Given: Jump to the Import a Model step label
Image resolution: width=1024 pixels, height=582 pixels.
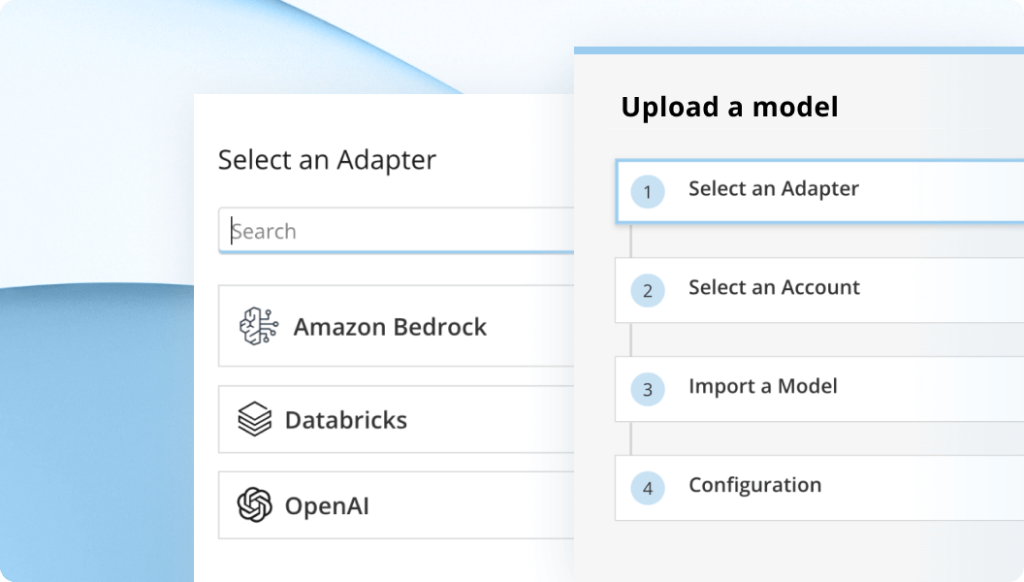Looking at the screenshot, I should click(x=762, y=387).
